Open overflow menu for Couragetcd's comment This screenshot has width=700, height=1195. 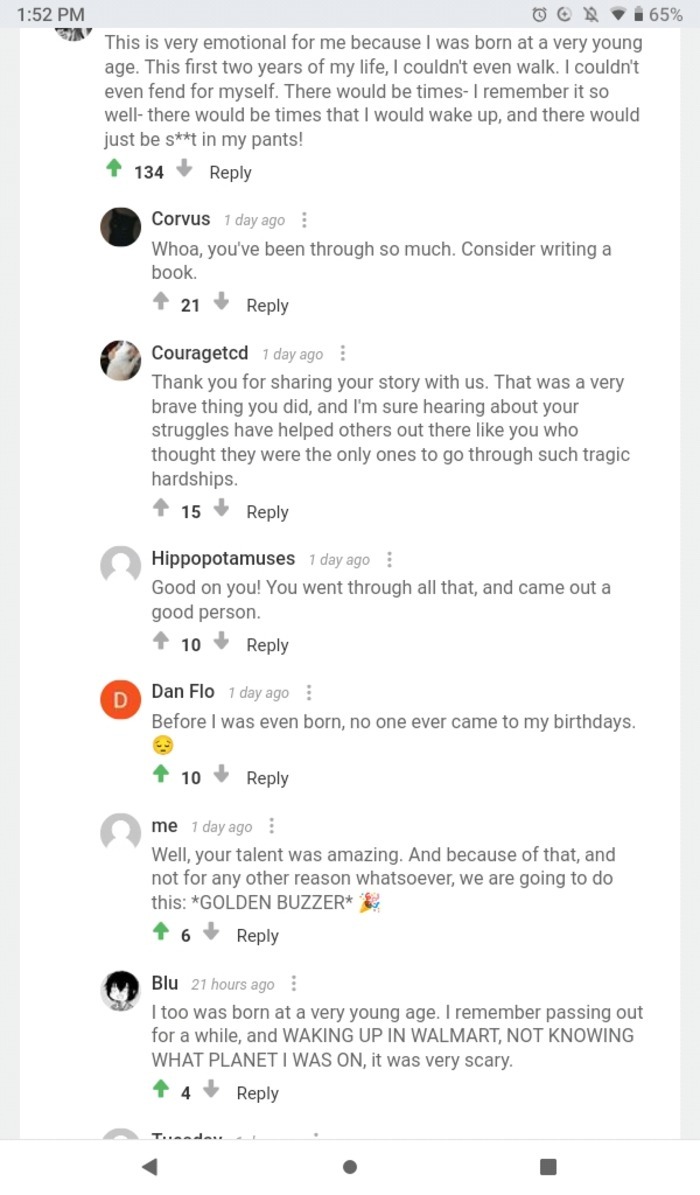coord(343,353)
